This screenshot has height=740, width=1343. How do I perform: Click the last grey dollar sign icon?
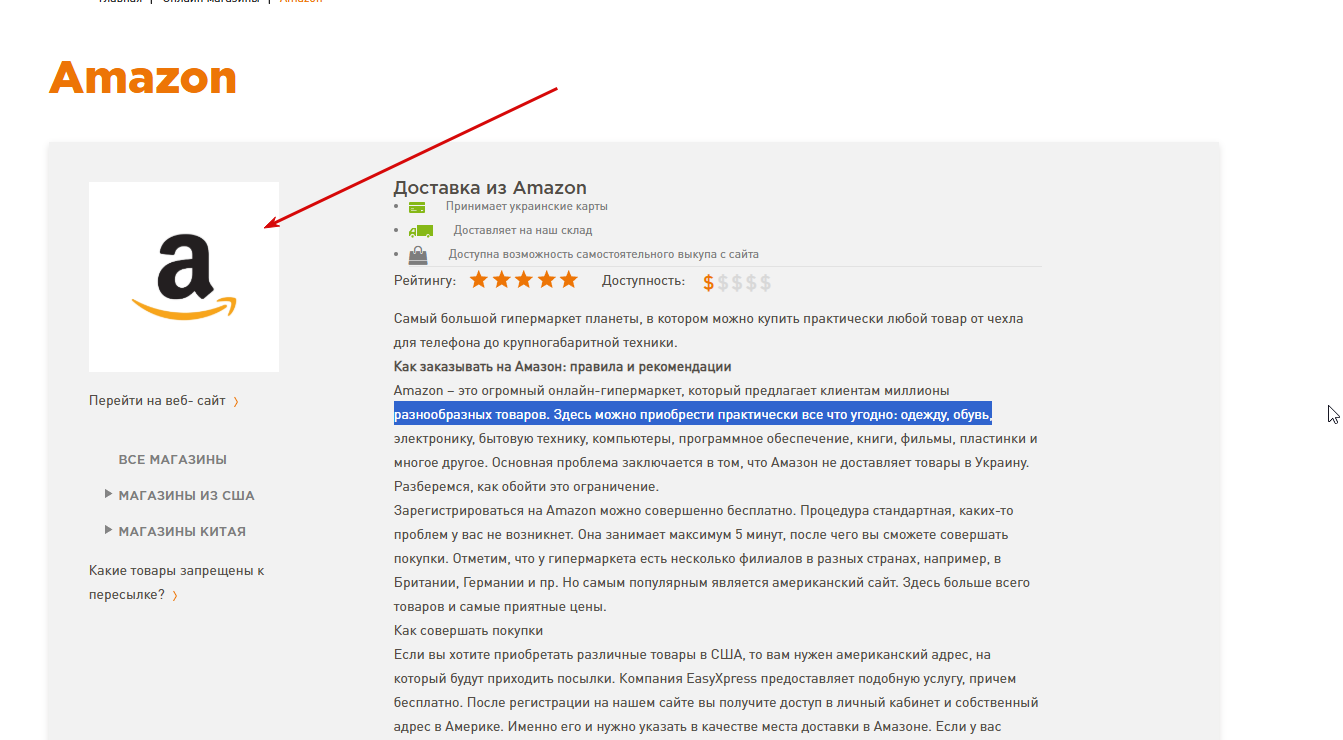pos(766,282)
